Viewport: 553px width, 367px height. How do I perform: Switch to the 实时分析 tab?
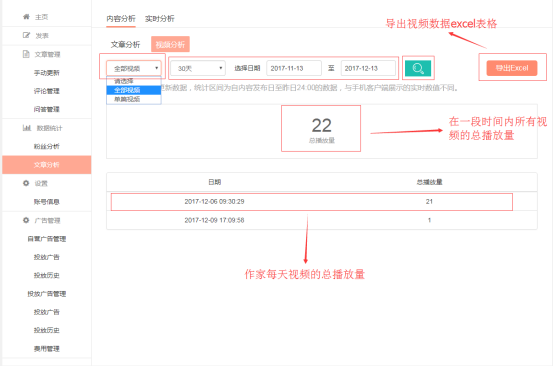(160, 19)
